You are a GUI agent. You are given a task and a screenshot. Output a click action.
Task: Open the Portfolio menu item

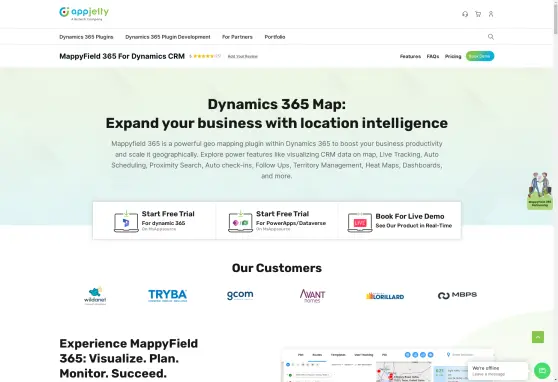pyautogui.click(x=275, y=37)
